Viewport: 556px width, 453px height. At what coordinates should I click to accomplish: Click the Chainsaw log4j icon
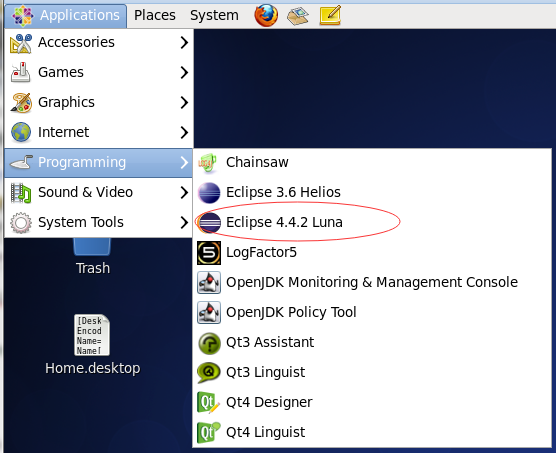tap(207, 163)
